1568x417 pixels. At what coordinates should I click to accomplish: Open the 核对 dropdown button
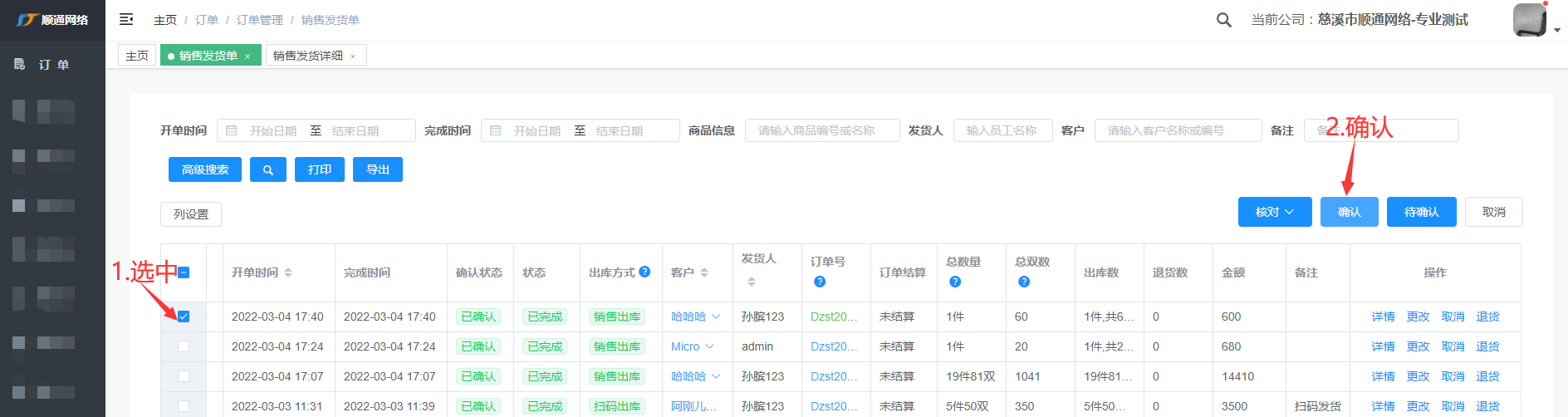point(1274,212)
